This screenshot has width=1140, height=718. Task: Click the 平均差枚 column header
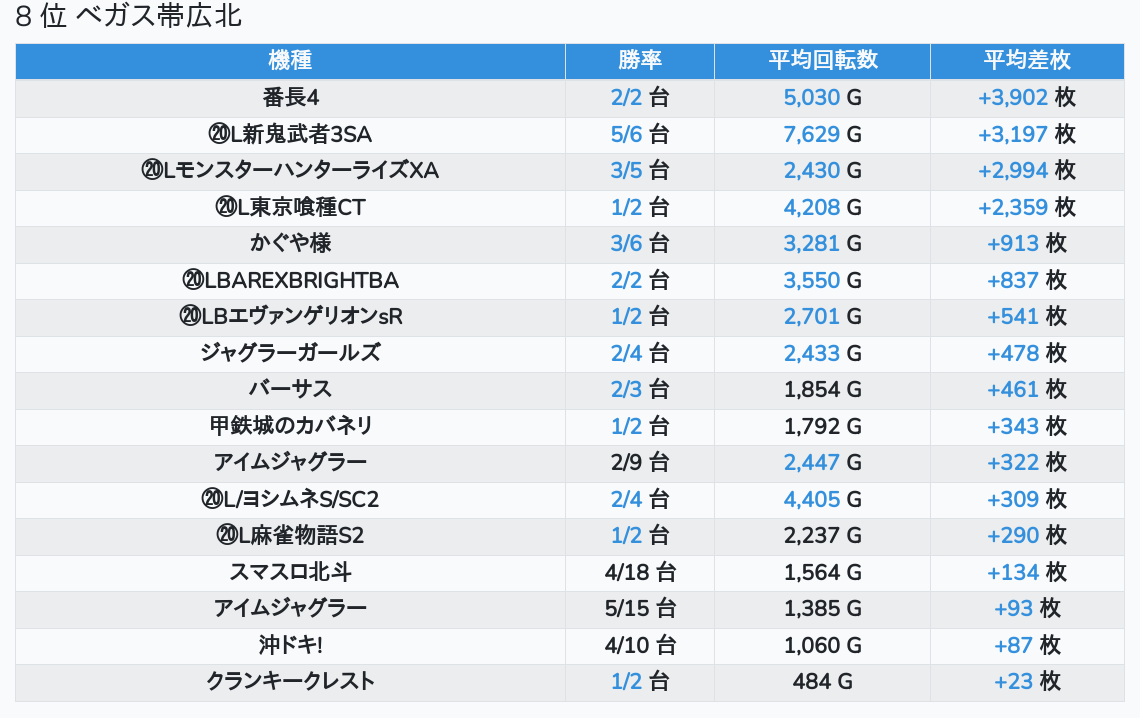point(1026,60)
